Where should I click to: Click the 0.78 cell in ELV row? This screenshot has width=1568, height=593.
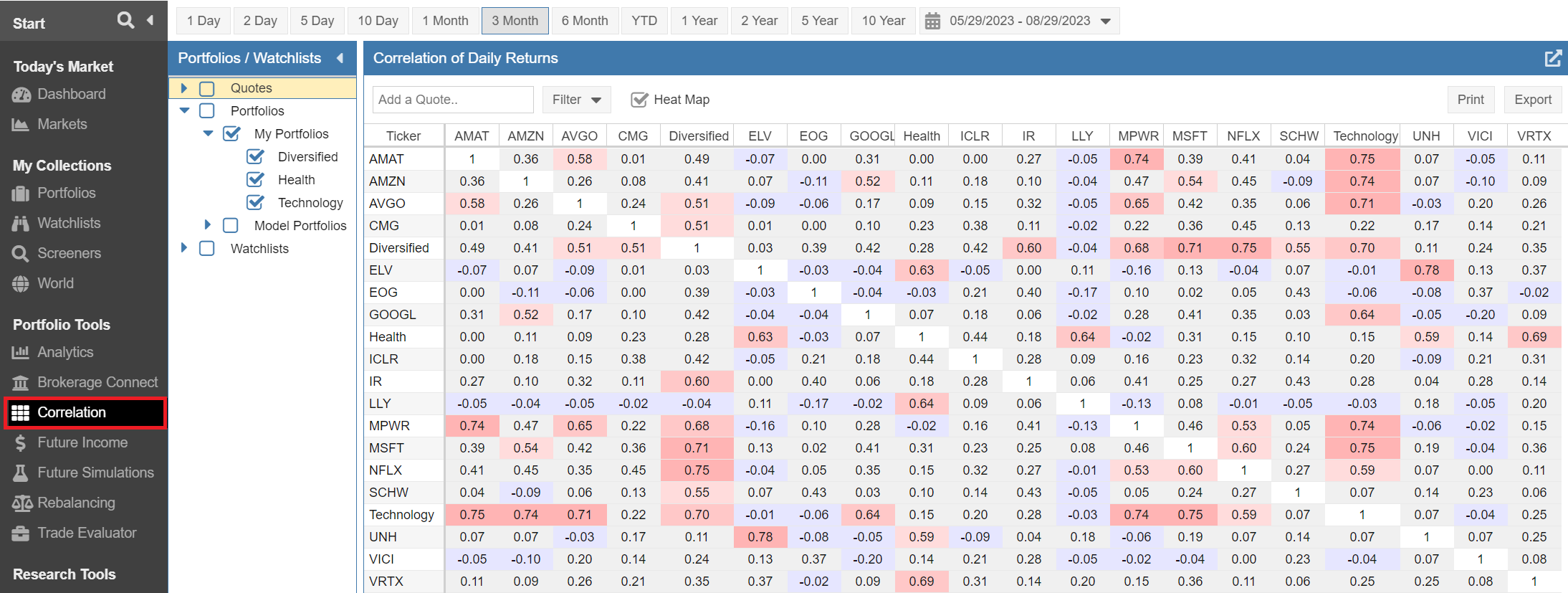pos(1426,270)
